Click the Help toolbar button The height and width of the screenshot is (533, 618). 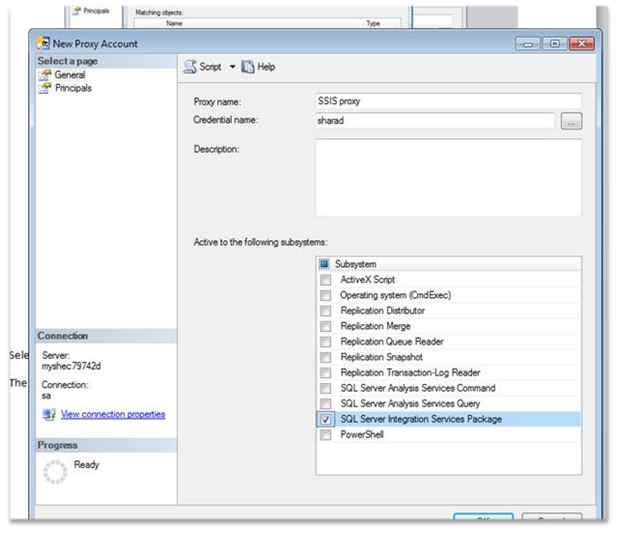click(258, 67)
